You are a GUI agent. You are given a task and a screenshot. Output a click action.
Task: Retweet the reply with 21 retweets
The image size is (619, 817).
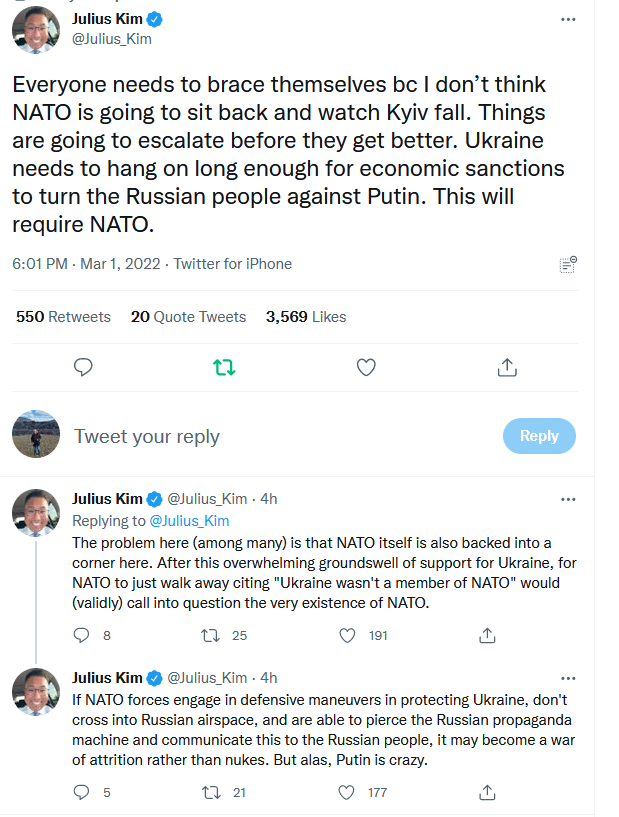[x=211, y=793]
